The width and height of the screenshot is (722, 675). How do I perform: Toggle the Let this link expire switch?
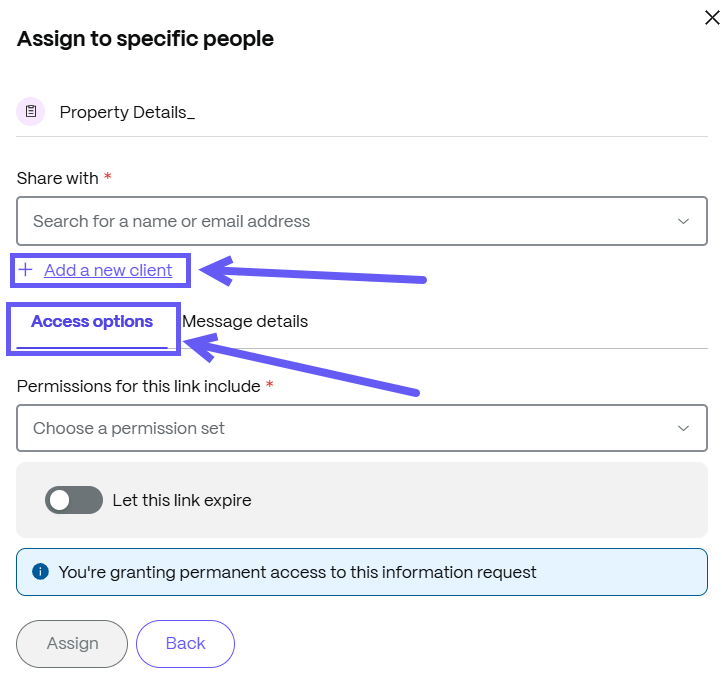(74, 500)
